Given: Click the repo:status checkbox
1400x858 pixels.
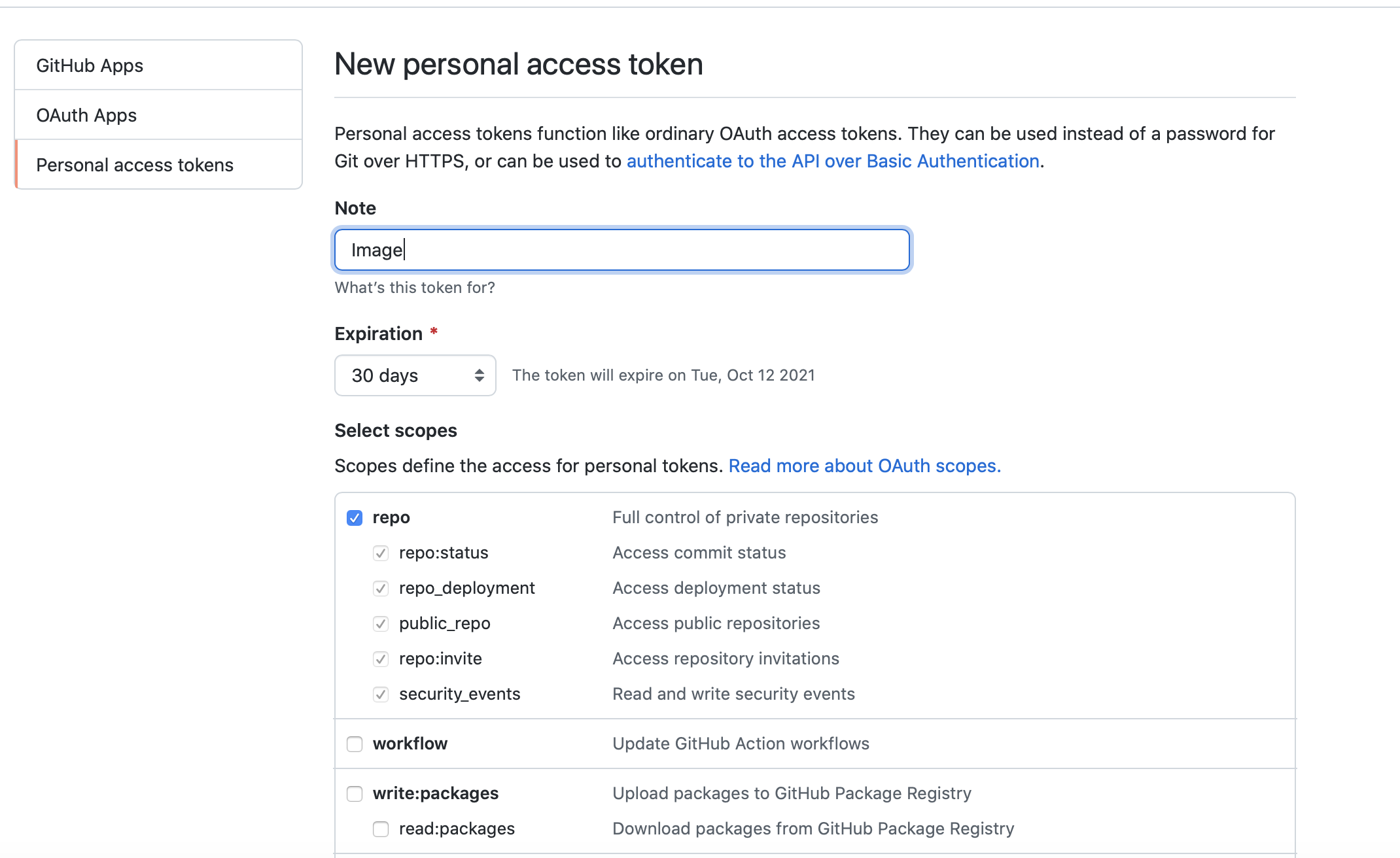Looking at the screenshot, I should pyautogui.click(x=381, y=553).
